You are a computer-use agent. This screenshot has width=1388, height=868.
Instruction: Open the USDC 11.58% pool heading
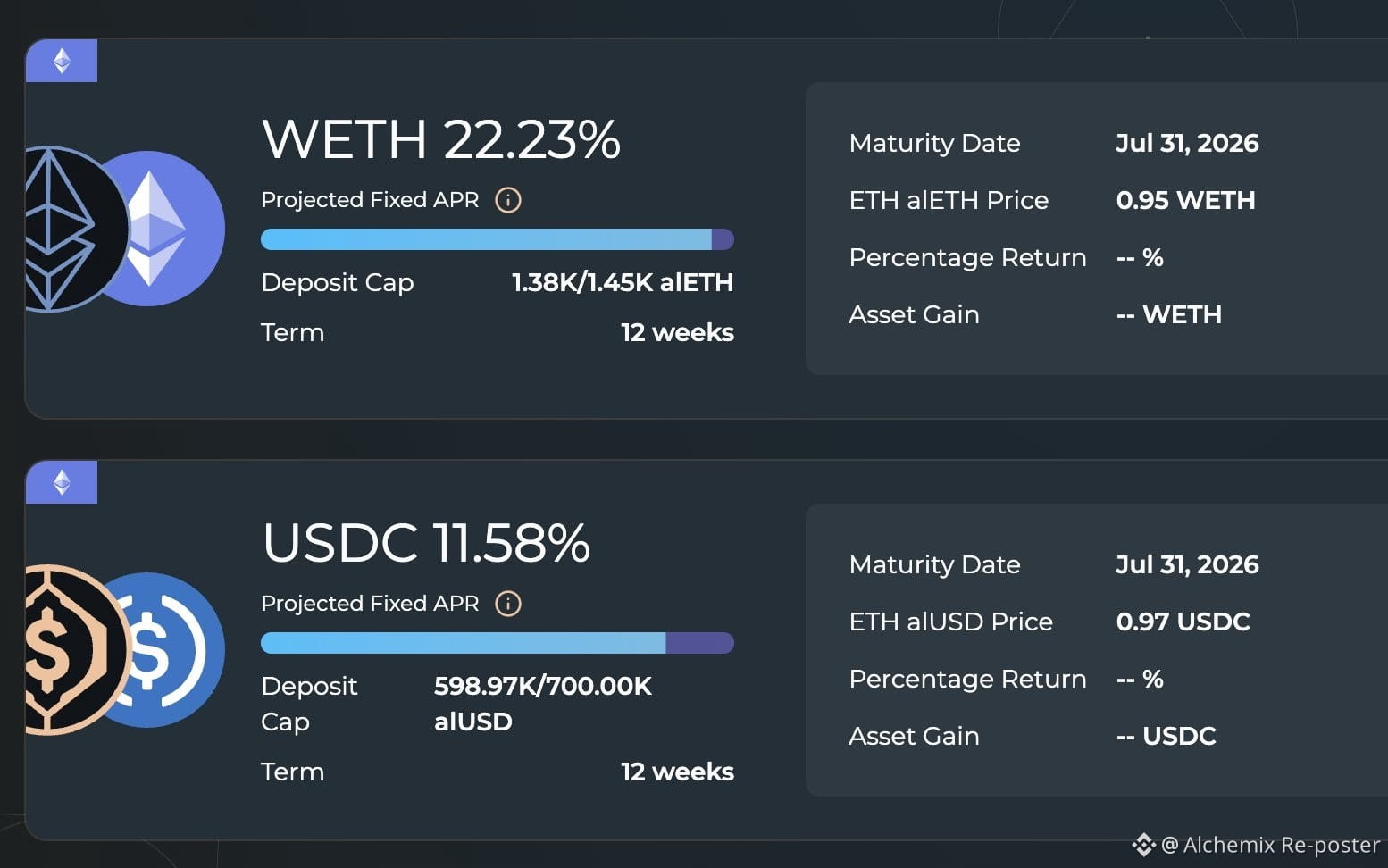tap(426, 543)
